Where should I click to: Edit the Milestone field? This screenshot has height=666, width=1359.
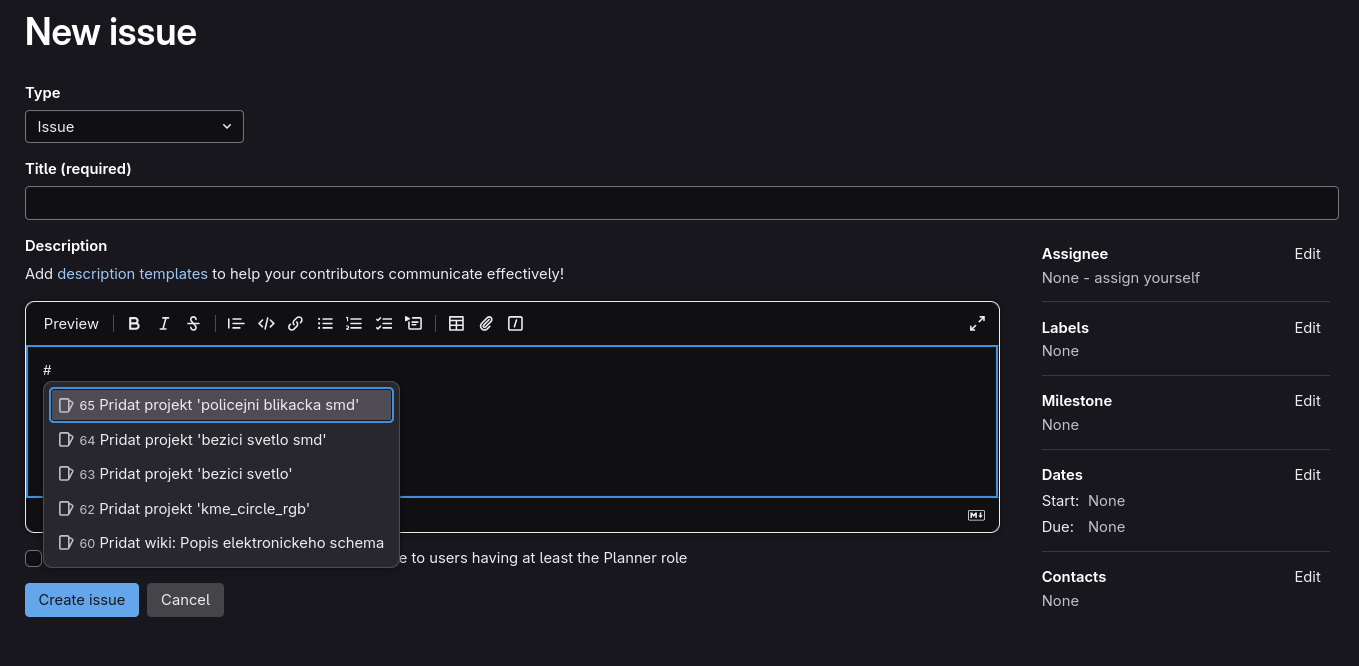(1307, 401)
